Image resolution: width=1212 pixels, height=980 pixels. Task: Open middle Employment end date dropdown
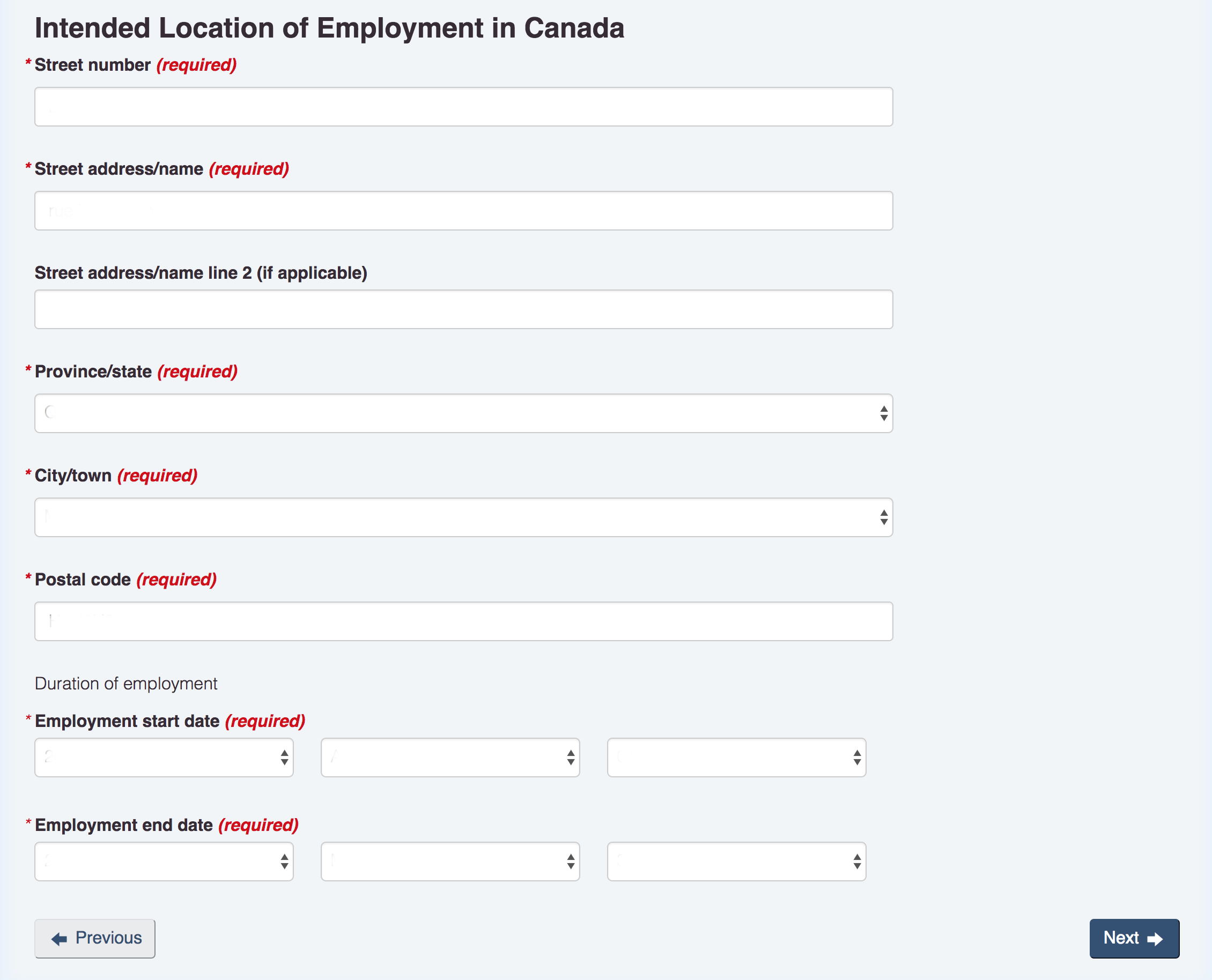450,862
